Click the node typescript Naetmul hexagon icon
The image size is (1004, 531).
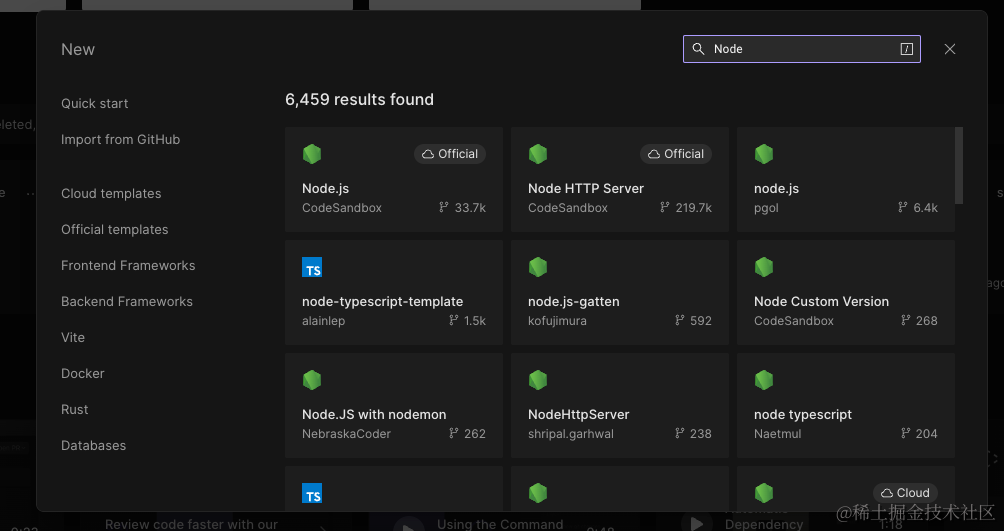[x=764, y=380]
